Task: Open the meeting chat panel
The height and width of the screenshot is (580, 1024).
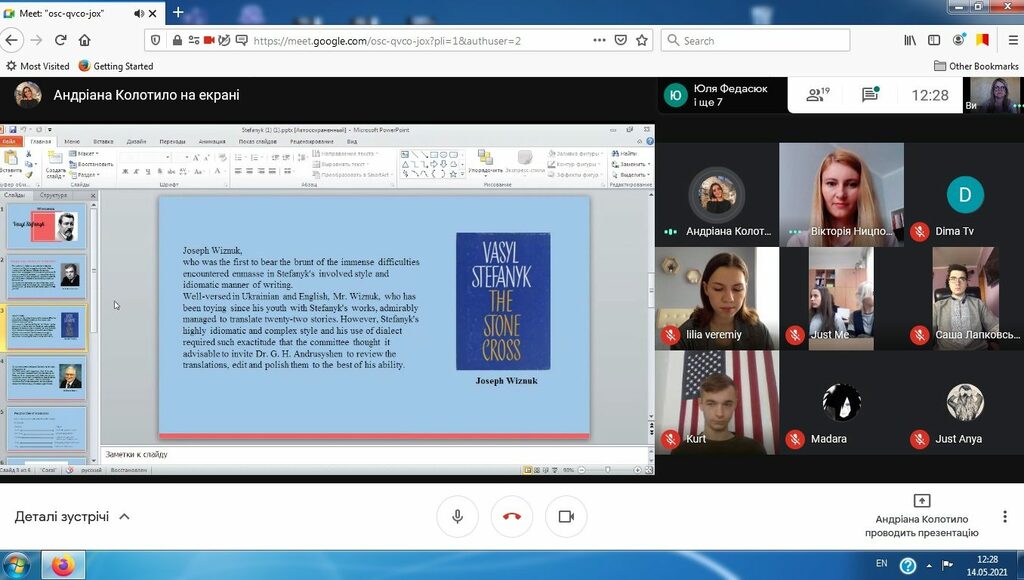Action: 870,95
